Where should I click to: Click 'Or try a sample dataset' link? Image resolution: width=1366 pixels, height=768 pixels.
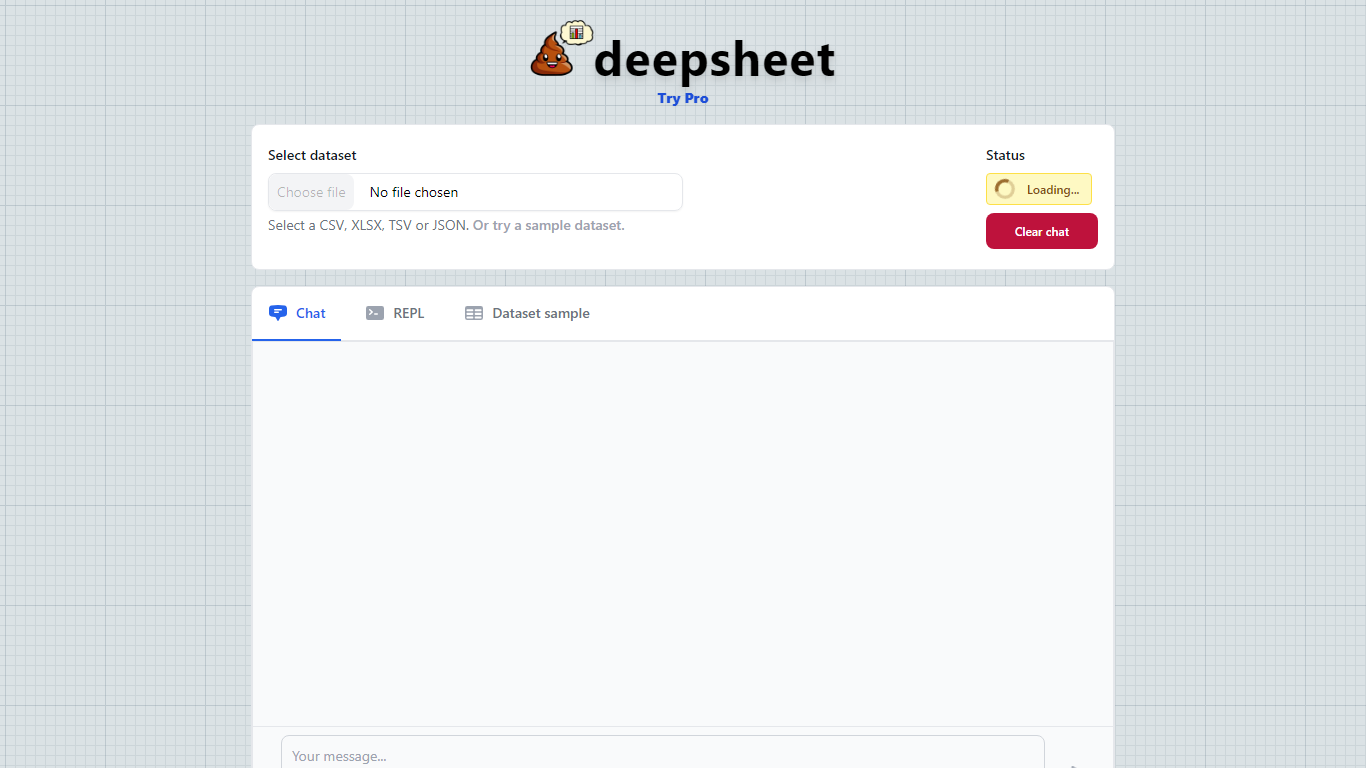click(548, 225)
